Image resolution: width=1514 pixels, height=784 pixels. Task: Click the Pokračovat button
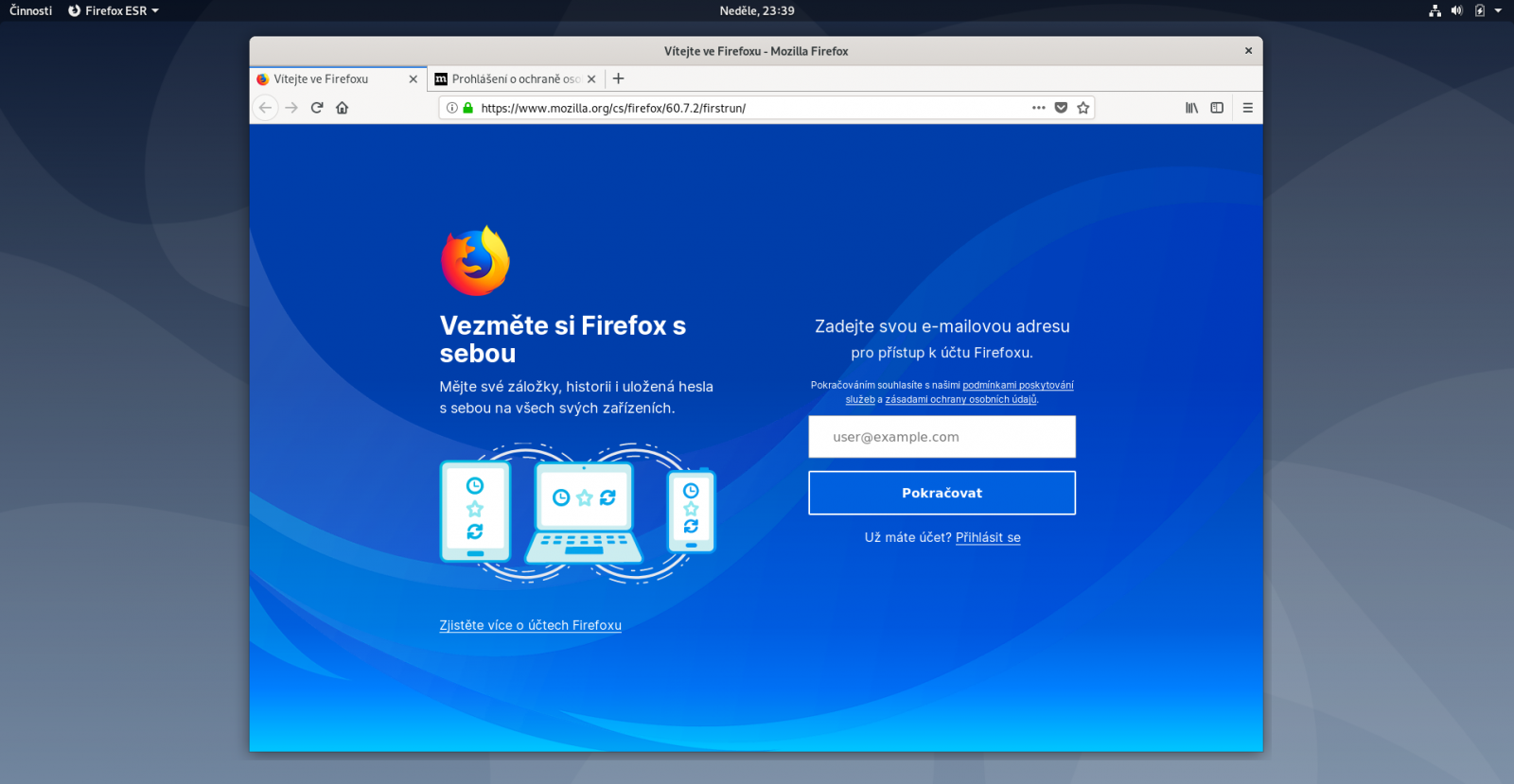(942, 493)
